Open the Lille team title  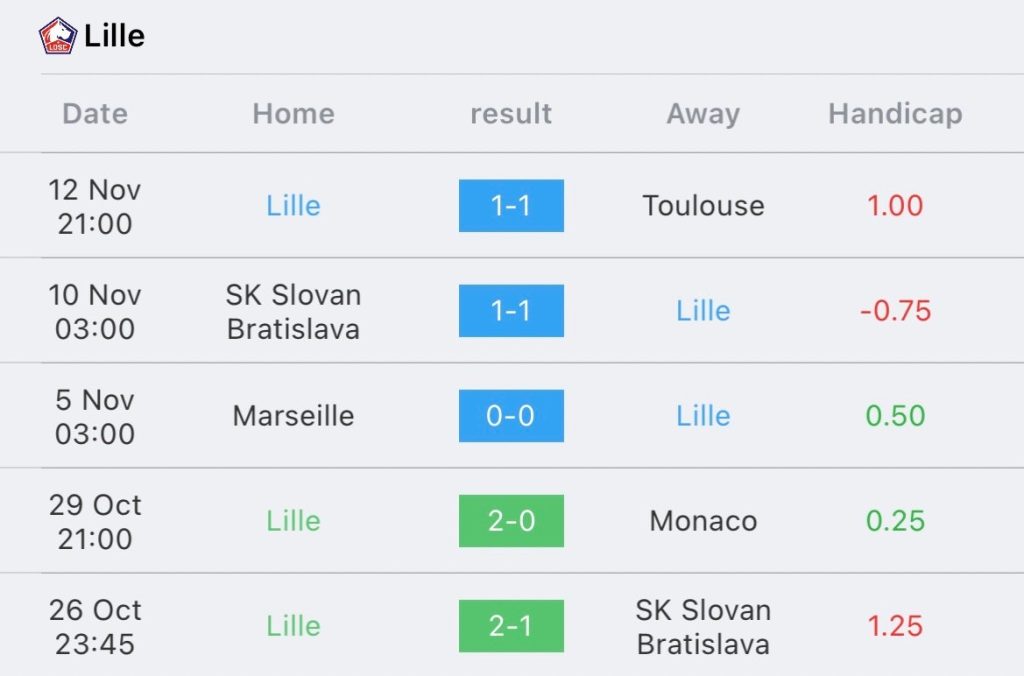pyautogui.click(x=114, y=35)
